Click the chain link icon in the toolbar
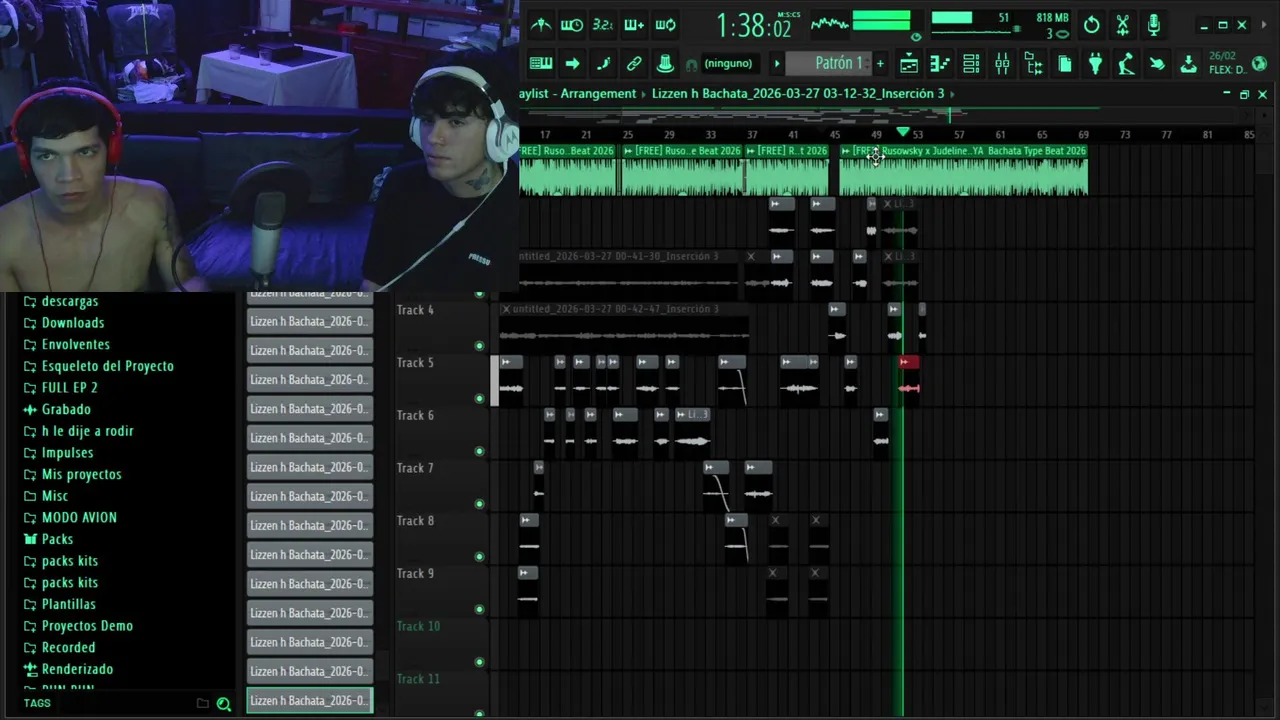The height and width of the screenshot is (720, 1280). 634,64
